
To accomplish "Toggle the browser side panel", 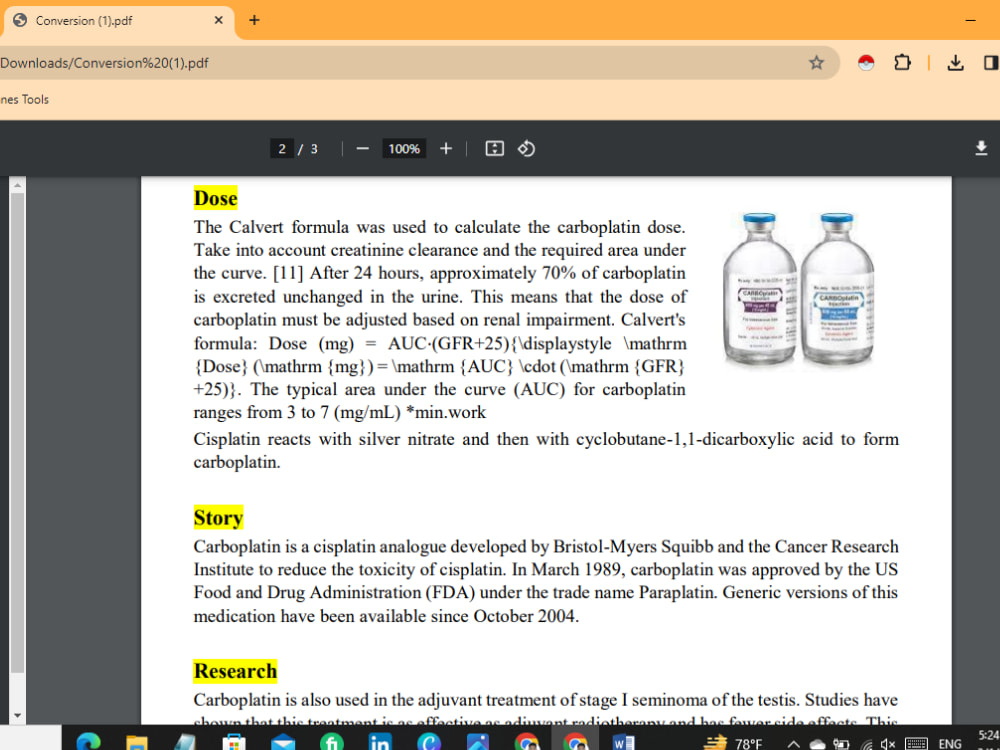I will [990, 62].
